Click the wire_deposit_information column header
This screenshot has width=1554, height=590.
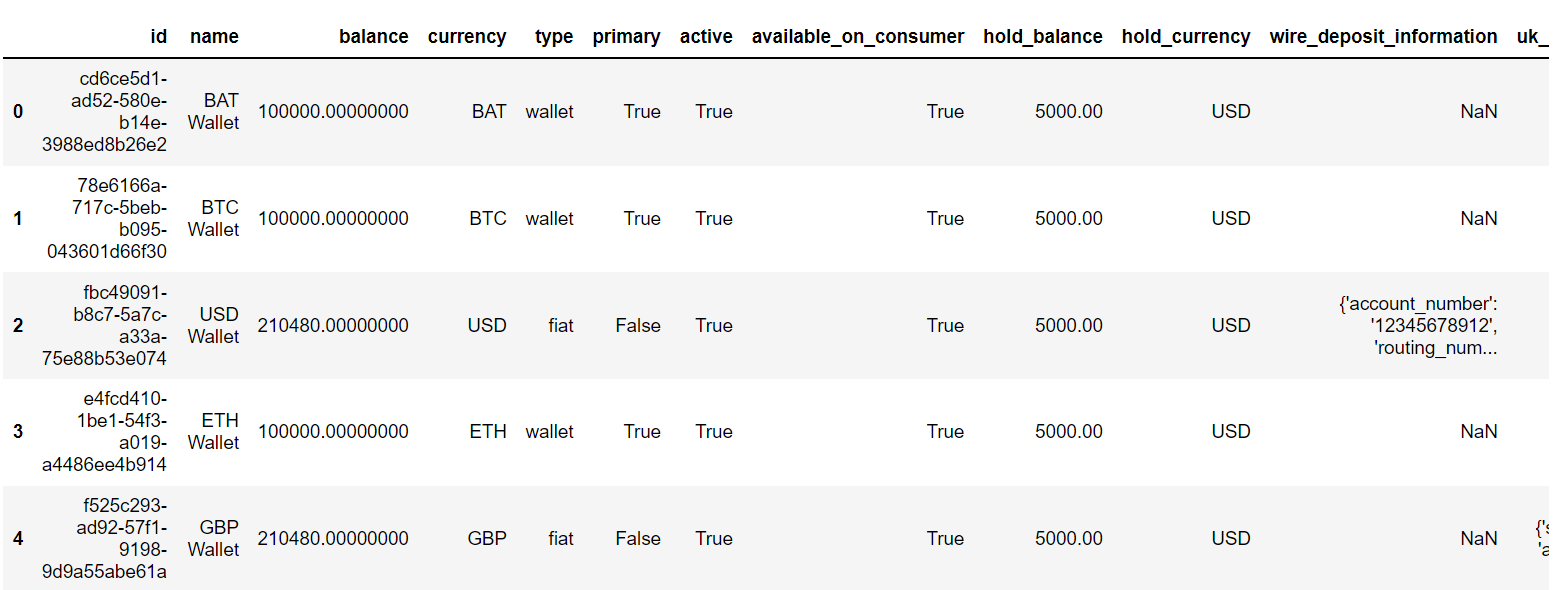tap(1384, 37)
